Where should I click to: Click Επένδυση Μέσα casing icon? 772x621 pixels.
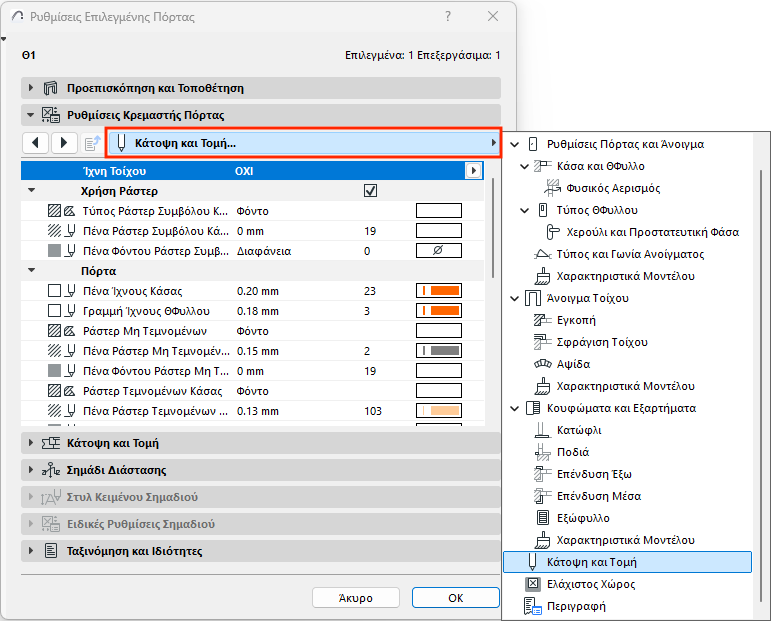click(543, 496)
